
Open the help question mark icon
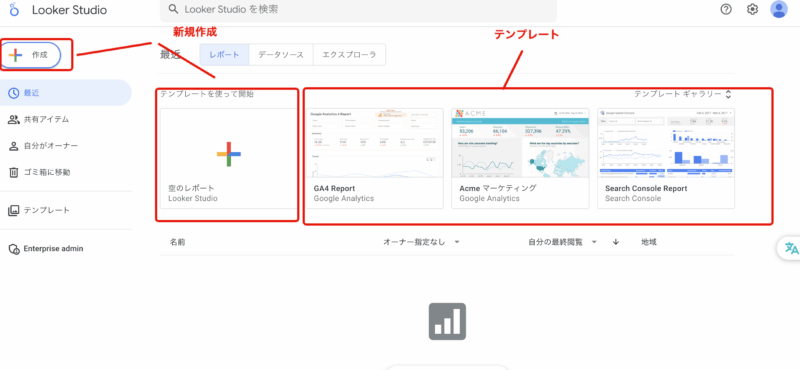(x=726, y=9)
